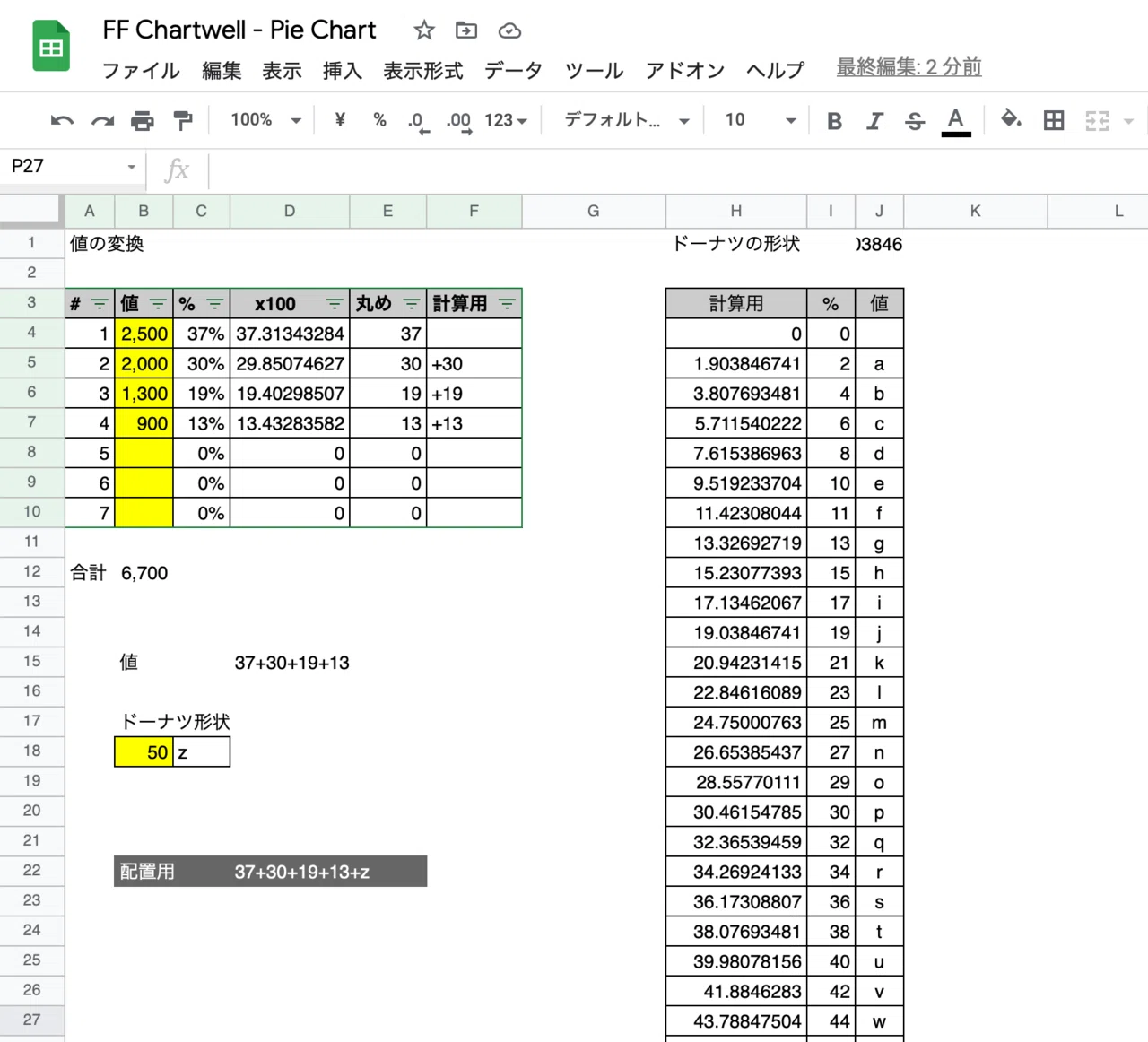Viewport: 1148px width, 1042px height.
Task: Select the gray cell 37+30+19+13+z
Action: pos(328,872)
